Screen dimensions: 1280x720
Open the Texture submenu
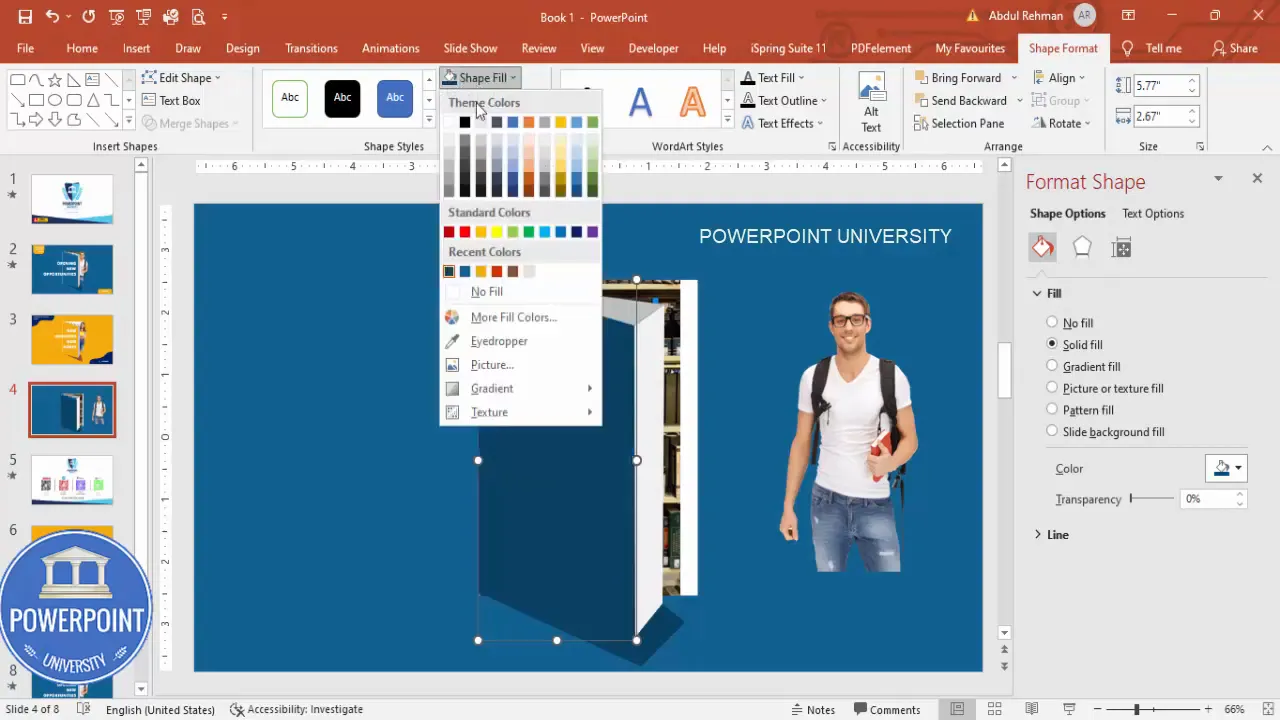pos(520,412)
